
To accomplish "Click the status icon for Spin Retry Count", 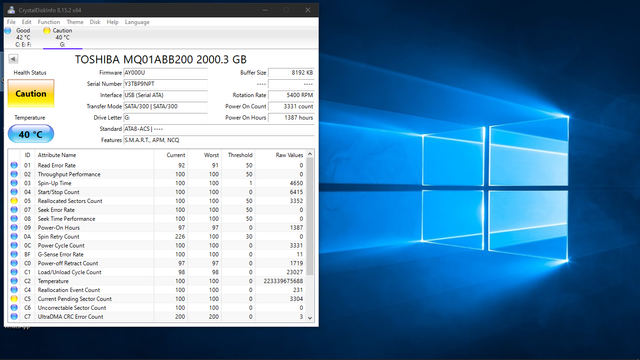I will tap(14, 237).
